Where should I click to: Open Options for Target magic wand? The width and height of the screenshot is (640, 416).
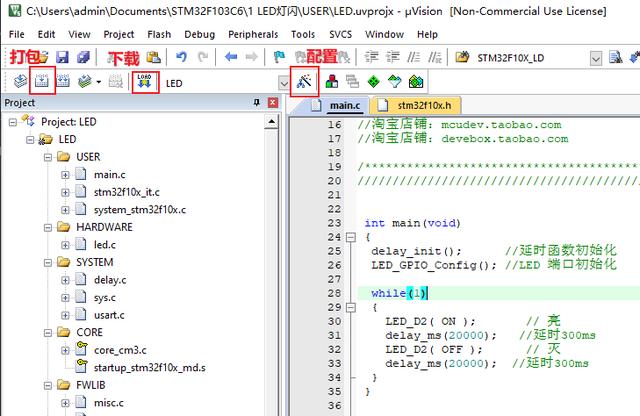[x=304, y=82]
